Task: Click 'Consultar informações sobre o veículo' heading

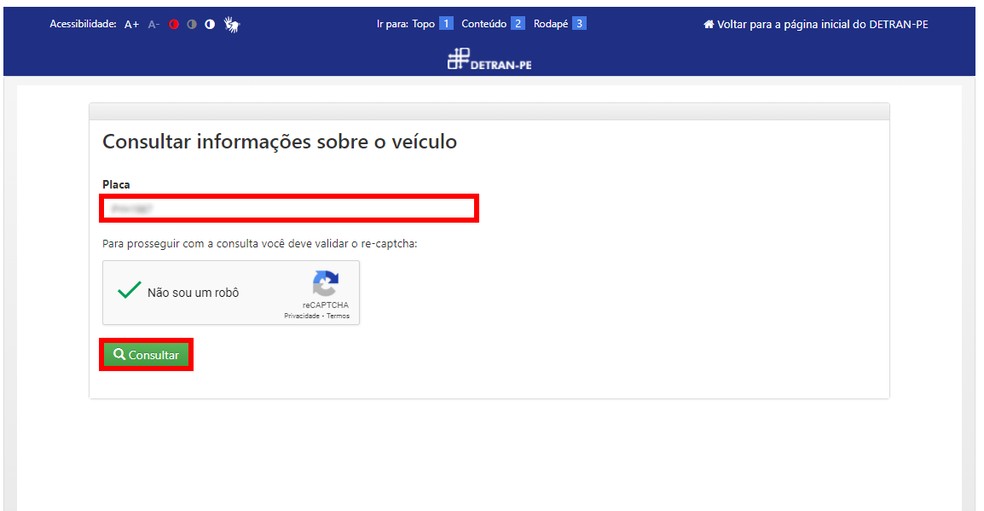Action: [x=279, y=142]
